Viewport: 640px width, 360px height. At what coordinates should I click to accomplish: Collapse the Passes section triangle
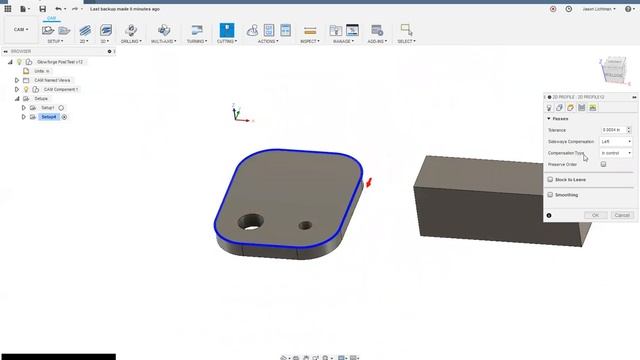(549, 118)
